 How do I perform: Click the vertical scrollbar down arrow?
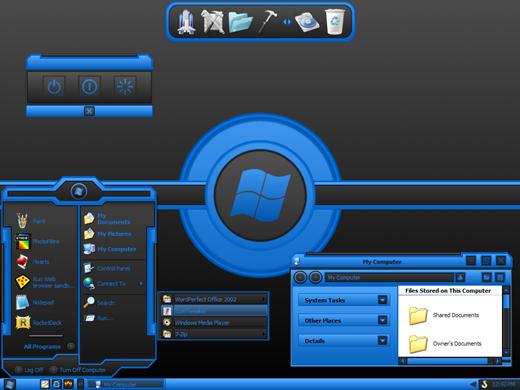point(506,353)
